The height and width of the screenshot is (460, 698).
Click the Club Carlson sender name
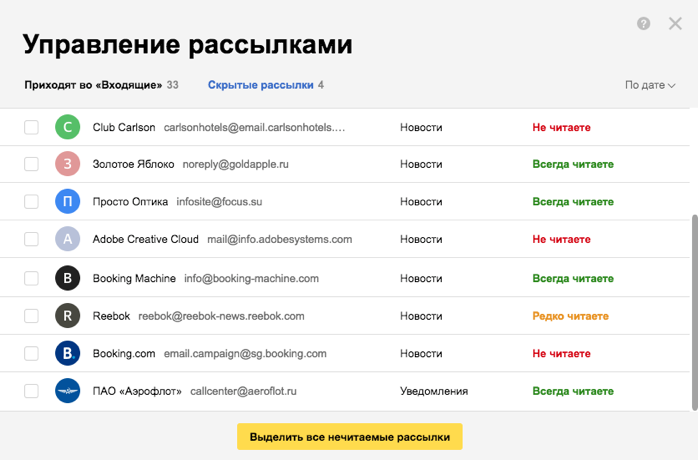[124, 127]
